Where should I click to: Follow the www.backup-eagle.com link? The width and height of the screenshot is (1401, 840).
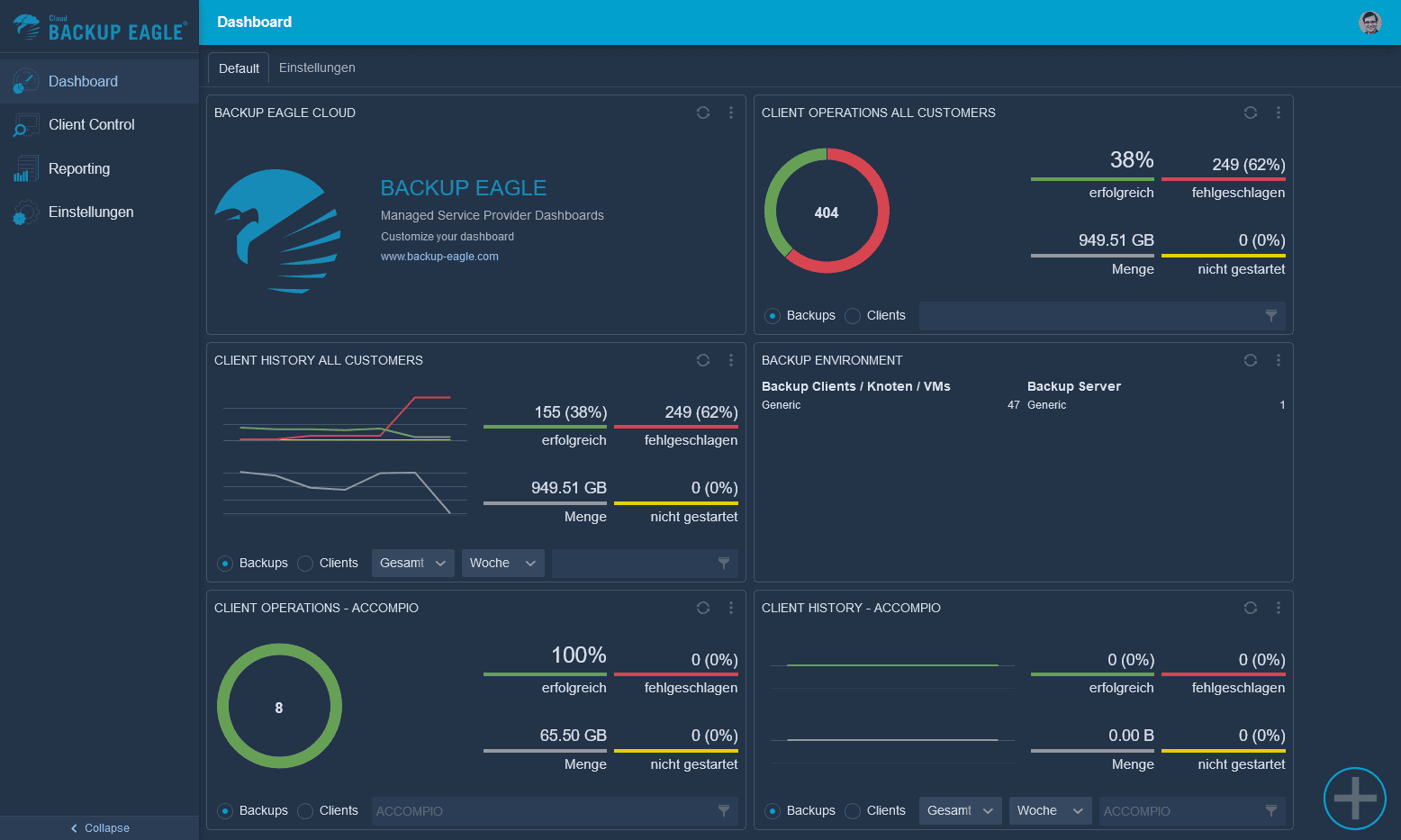(x=439, y=257)
